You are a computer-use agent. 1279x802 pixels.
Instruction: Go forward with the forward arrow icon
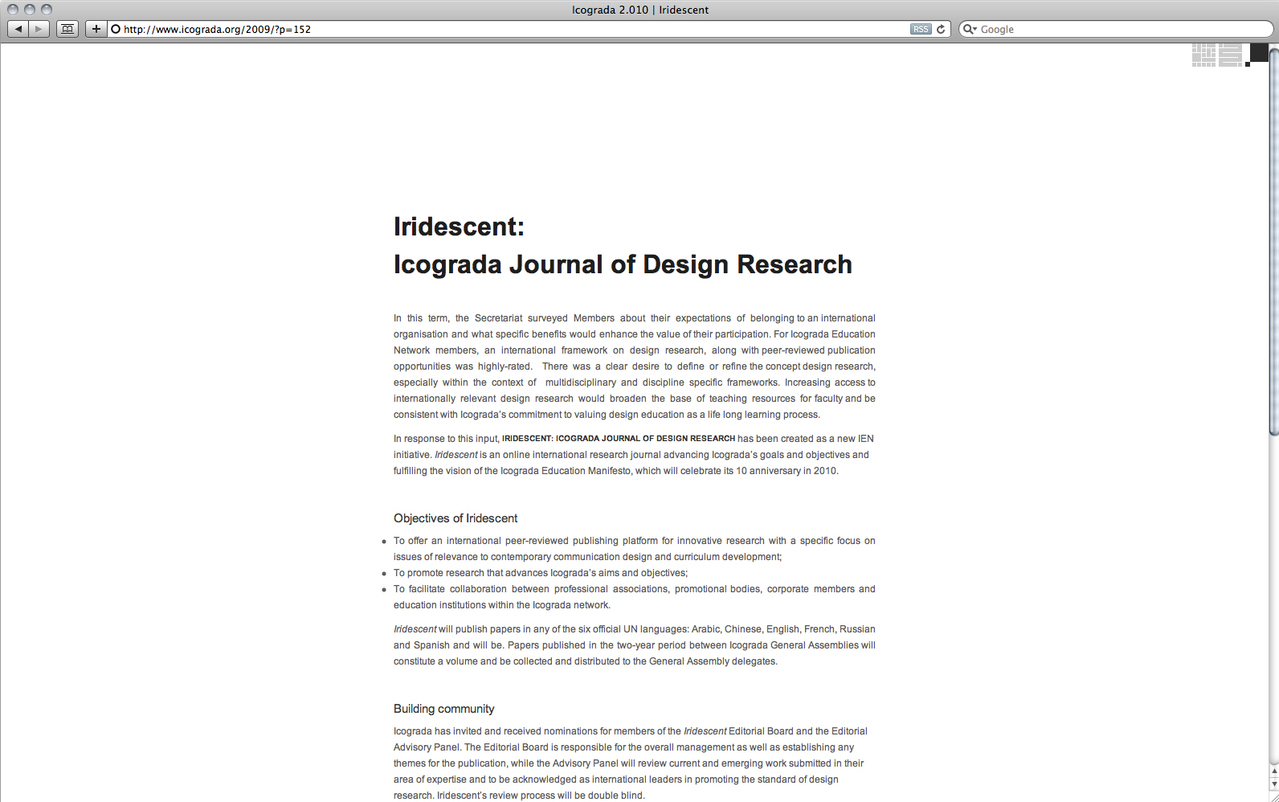[x=39, y=28]
